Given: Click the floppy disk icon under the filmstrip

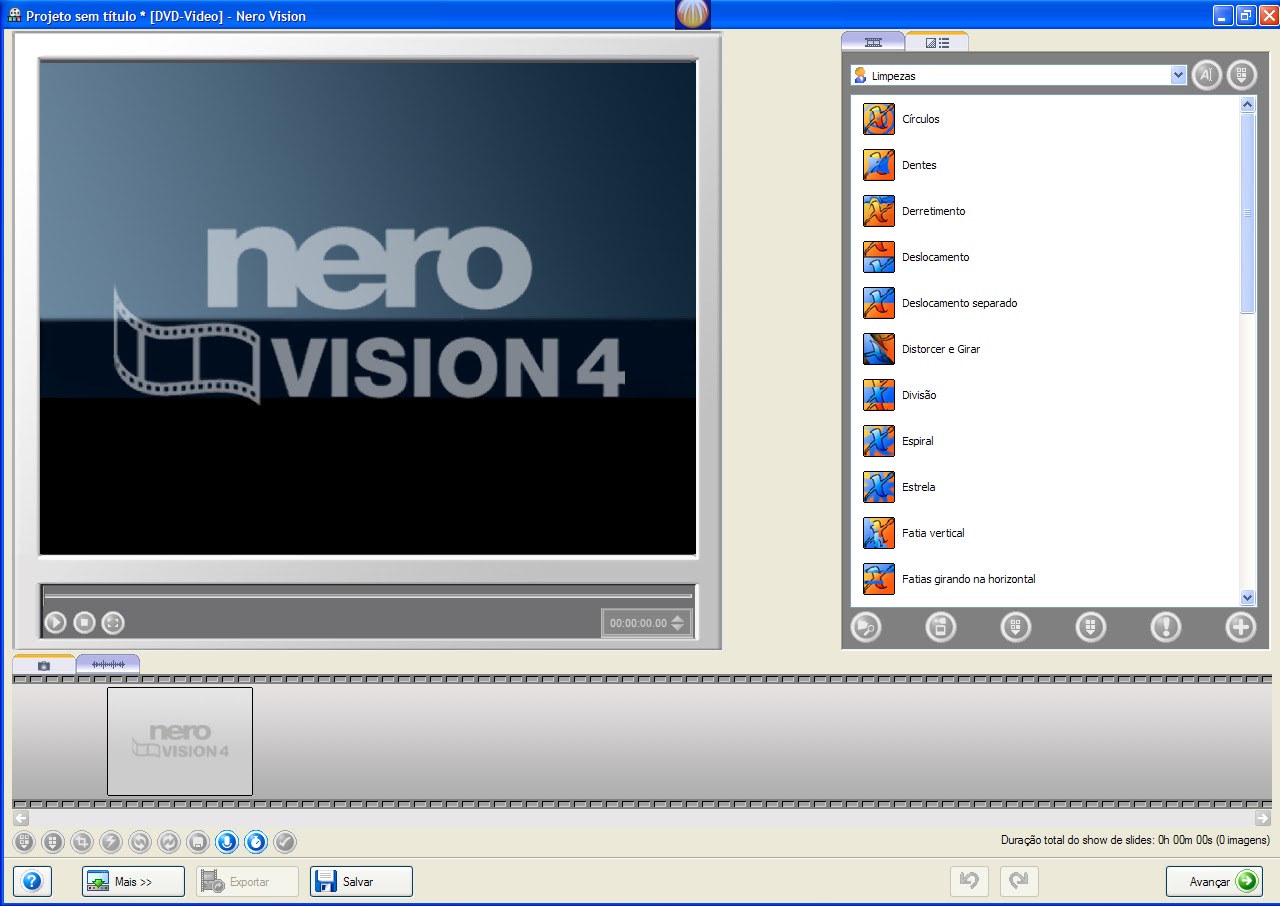Looking at the screenshot, I should click(x=198, y=842).
